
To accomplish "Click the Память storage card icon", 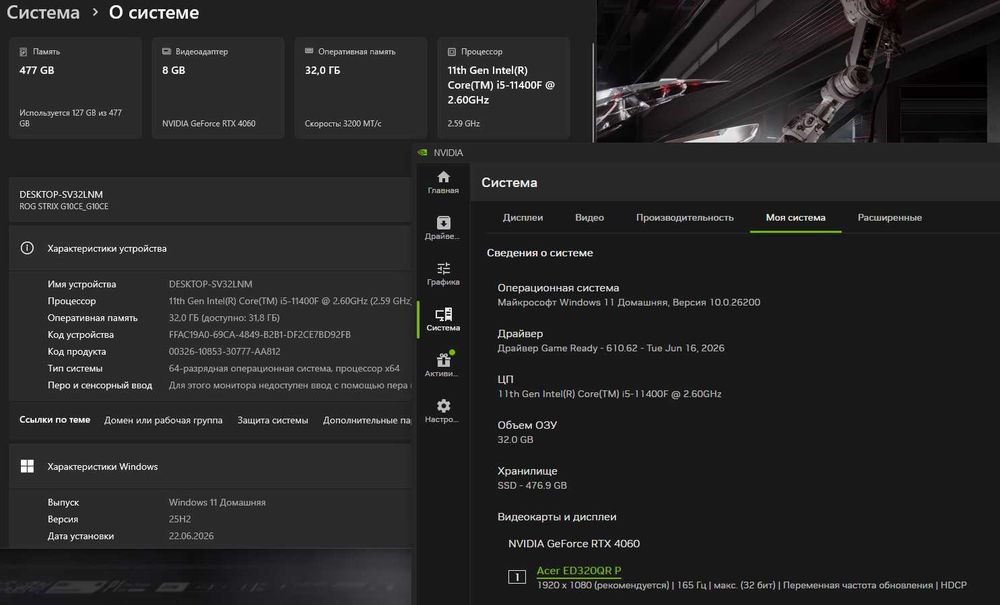I will (x=23, y=52).
